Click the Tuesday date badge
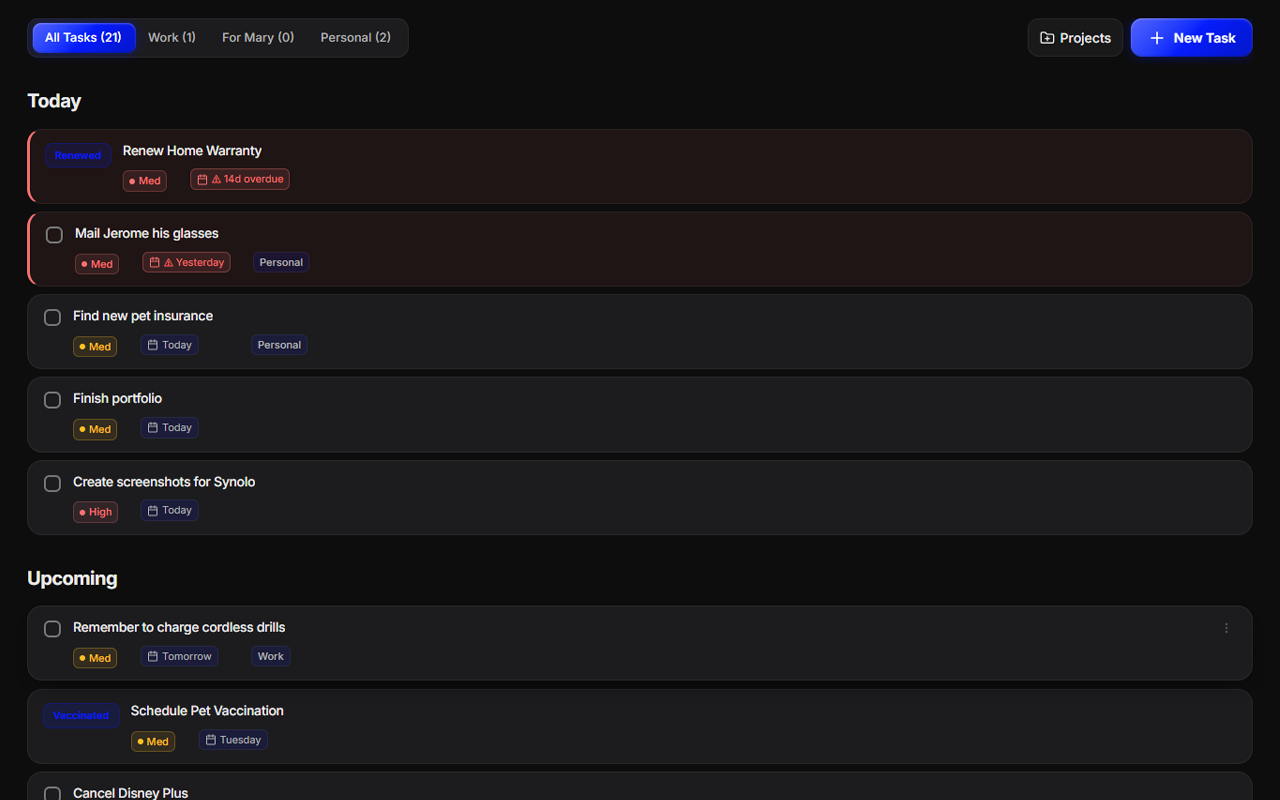This screenshot has height=800, width=1280. click(x=233, y=741)
